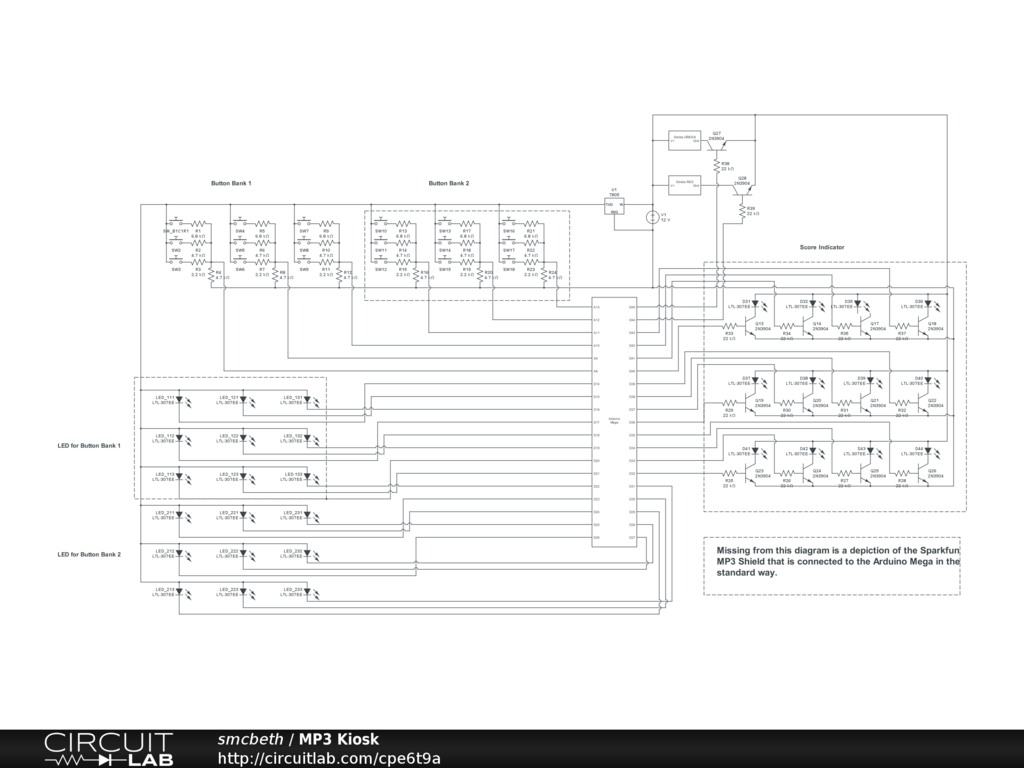Screen dimensions: 1024x768
Task: Select the Arduino Mega chip symbol
Action: point(613,421)
